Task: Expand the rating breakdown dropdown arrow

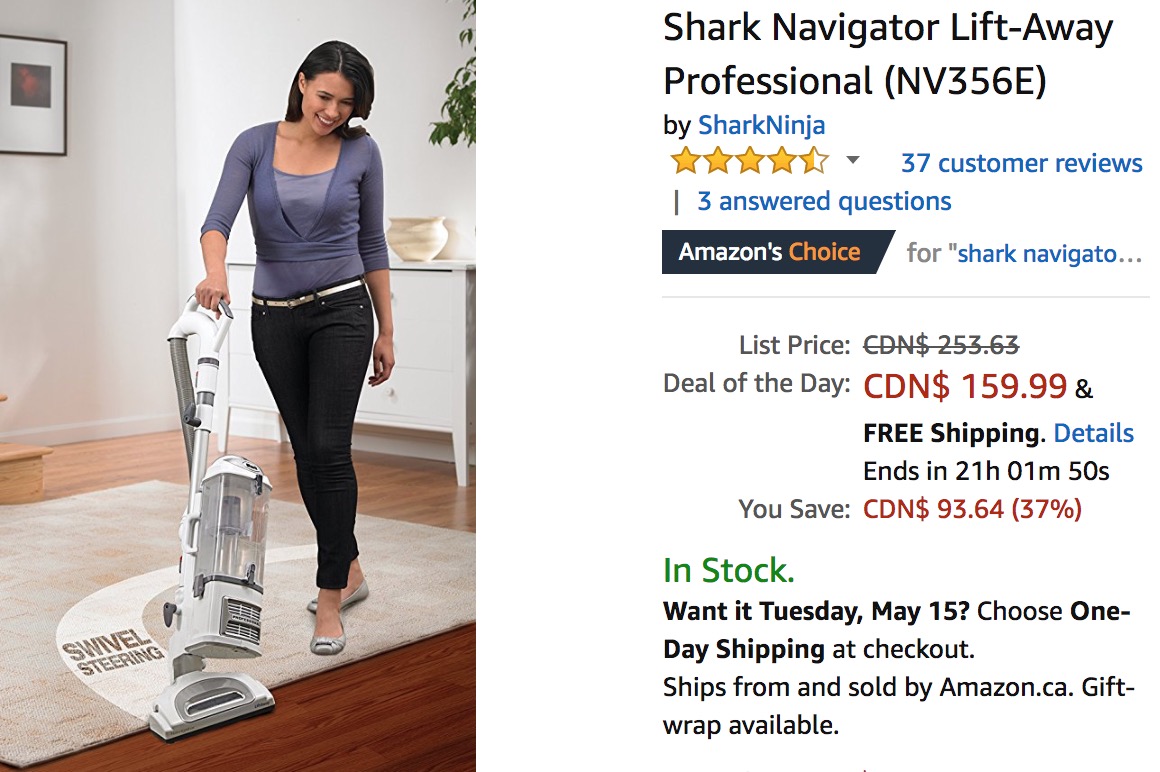Action: pyautogui.click(x=852, y=160)
